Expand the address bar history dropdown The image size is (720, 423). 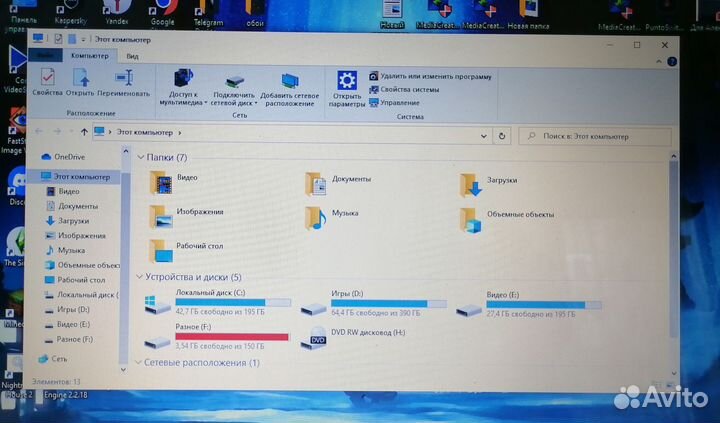coord(484,136)
